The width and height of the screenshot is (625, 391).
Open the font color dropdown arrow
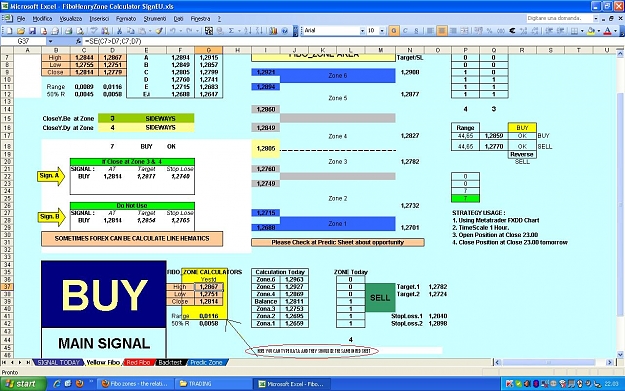[615, 31]
